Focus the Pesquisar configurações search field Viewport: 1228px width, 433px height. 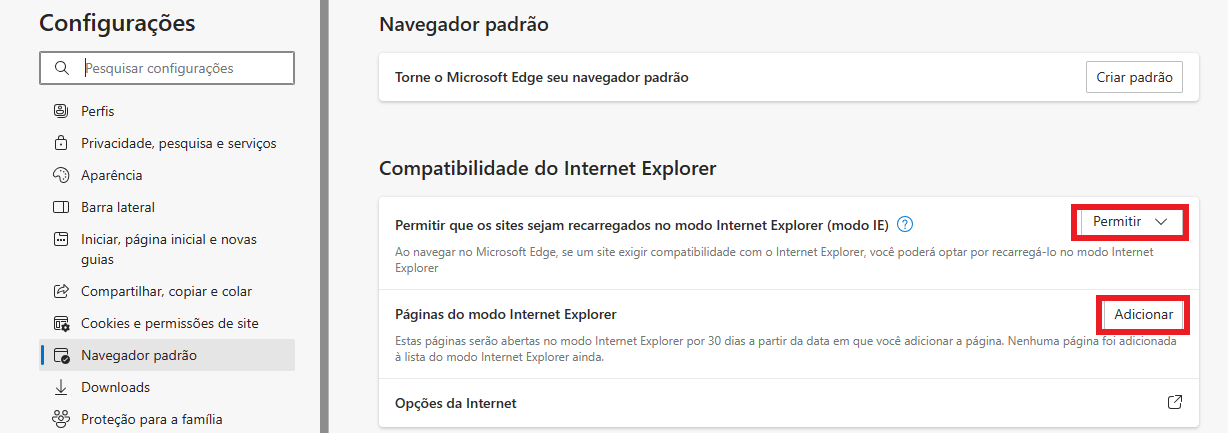pyautogui.click(x=167, y=68)
